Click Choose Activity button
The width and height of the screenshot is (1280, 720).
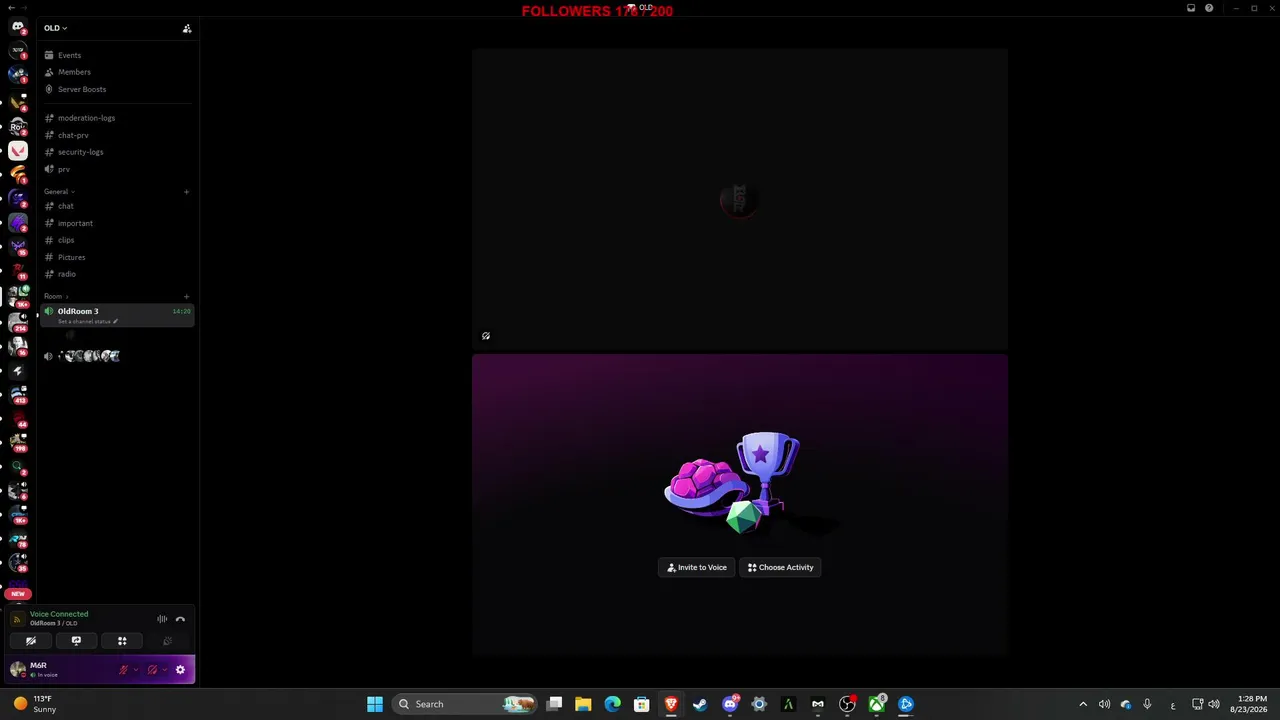point(780,567)
